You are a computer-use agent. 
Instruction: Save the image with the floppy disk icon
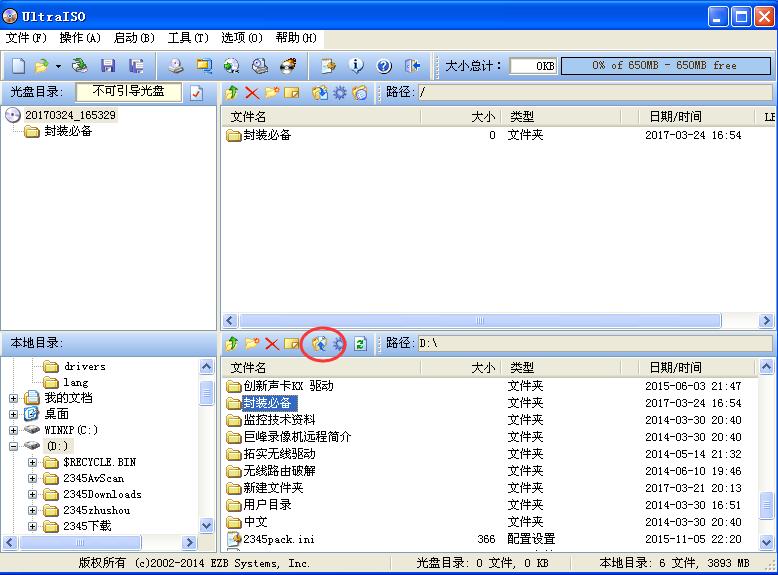point(108,65)
